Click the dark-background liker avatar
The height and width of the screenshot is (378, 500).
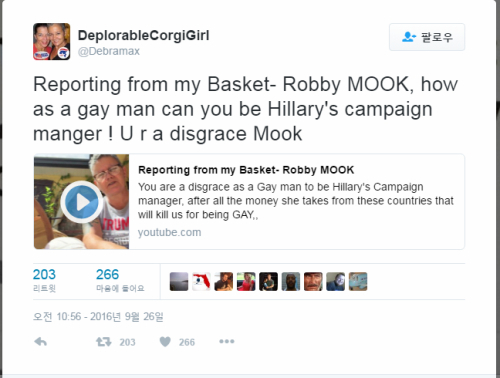pos(268,282)
